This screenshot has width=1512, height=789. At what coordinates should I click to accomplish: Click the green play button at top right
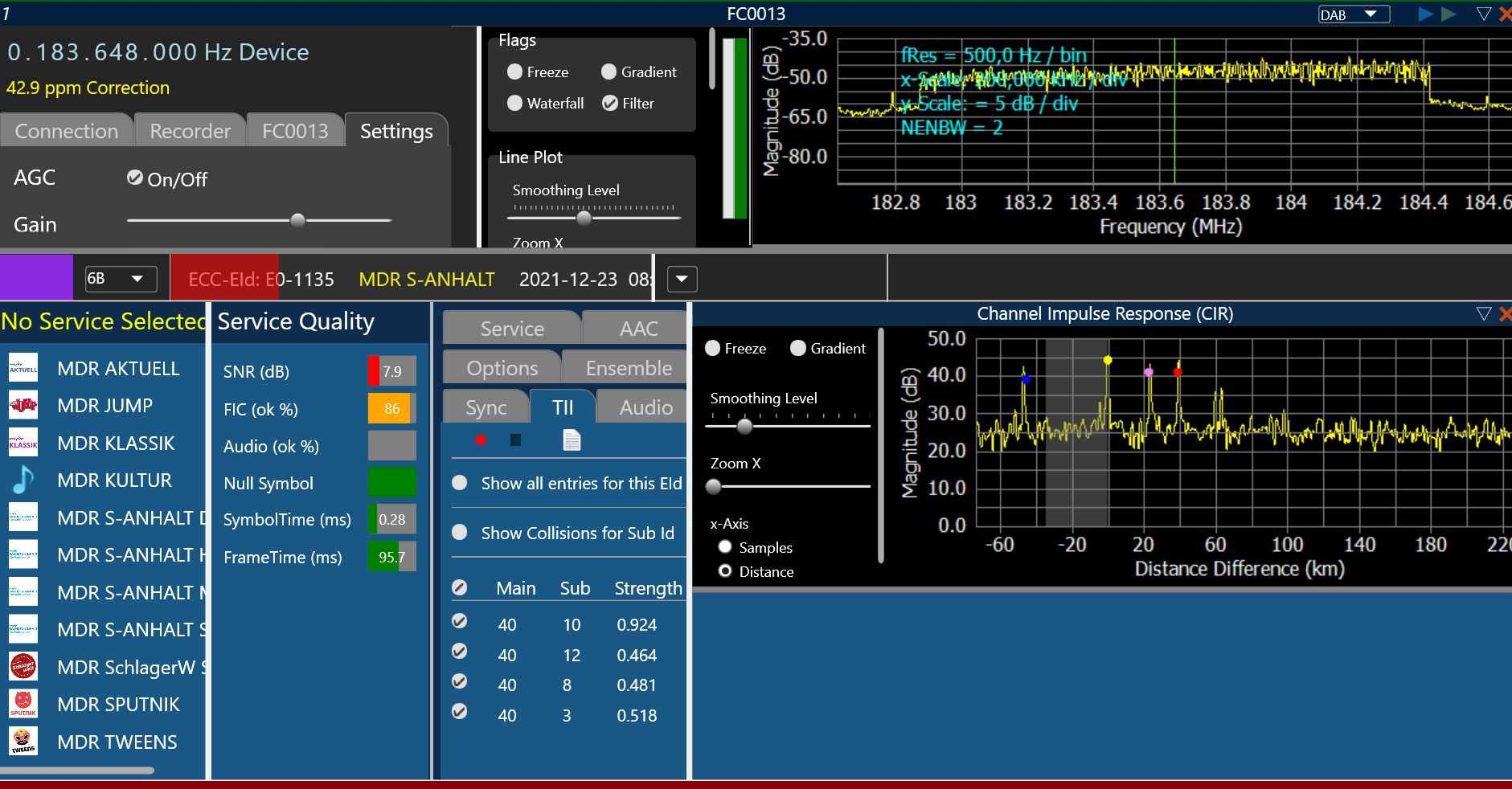click(1448, 14)
